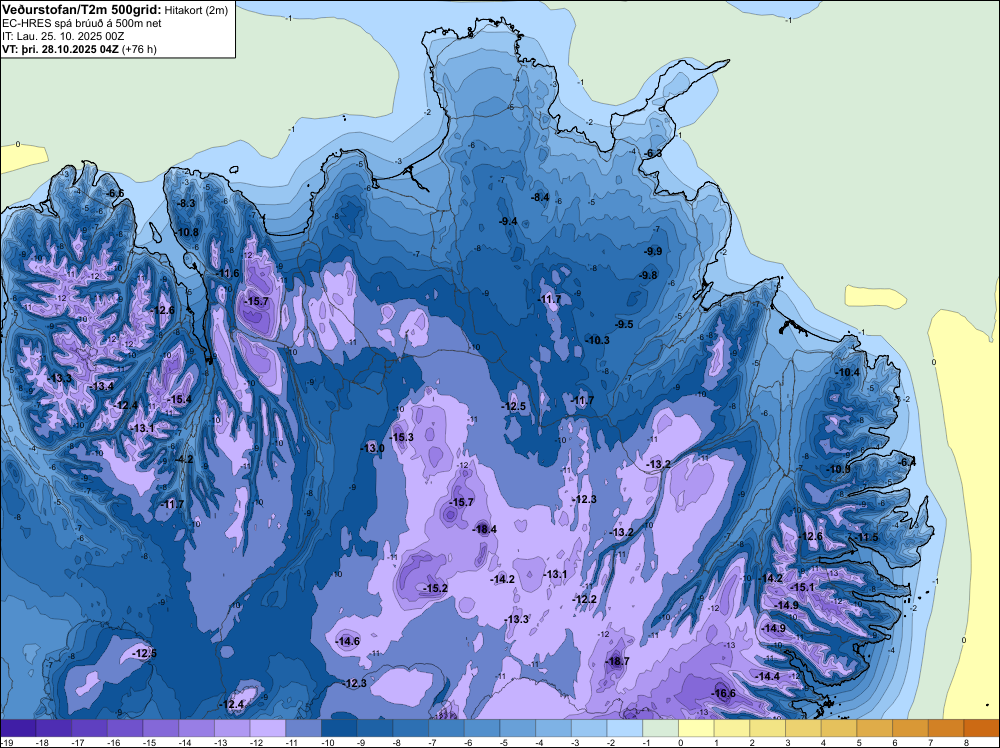Click the legend tick label '-5'
The height and width of the screenshot is (748, 1000).
[505, 742]
